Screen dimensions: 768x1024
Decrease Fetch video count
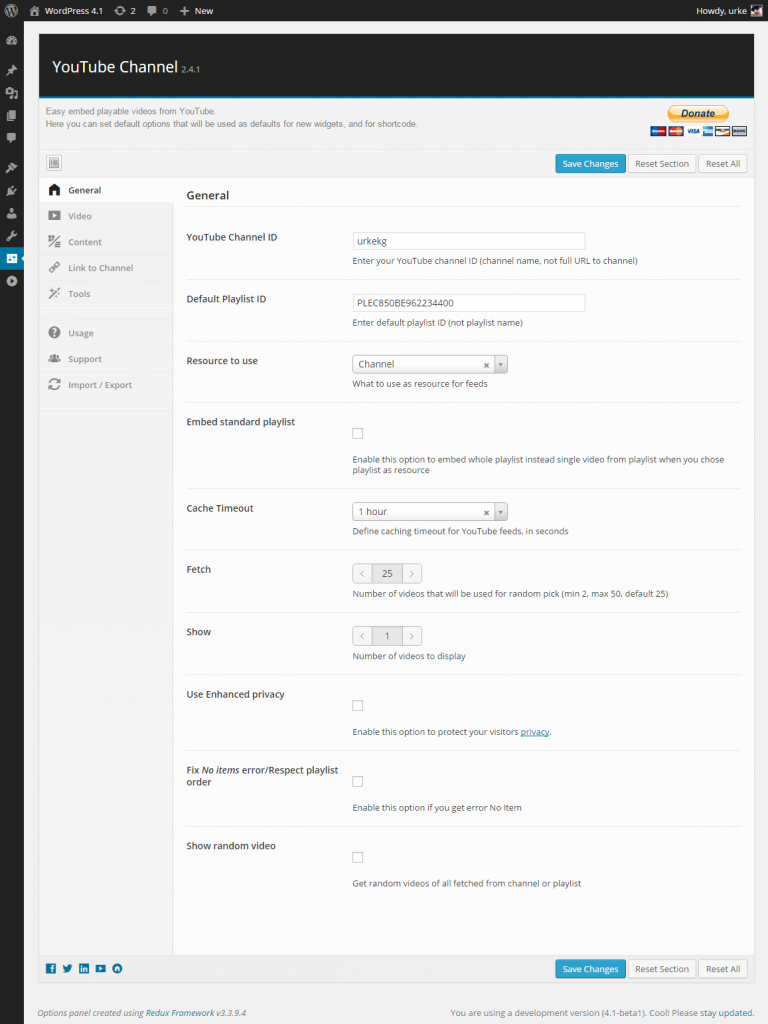(362, 573)
